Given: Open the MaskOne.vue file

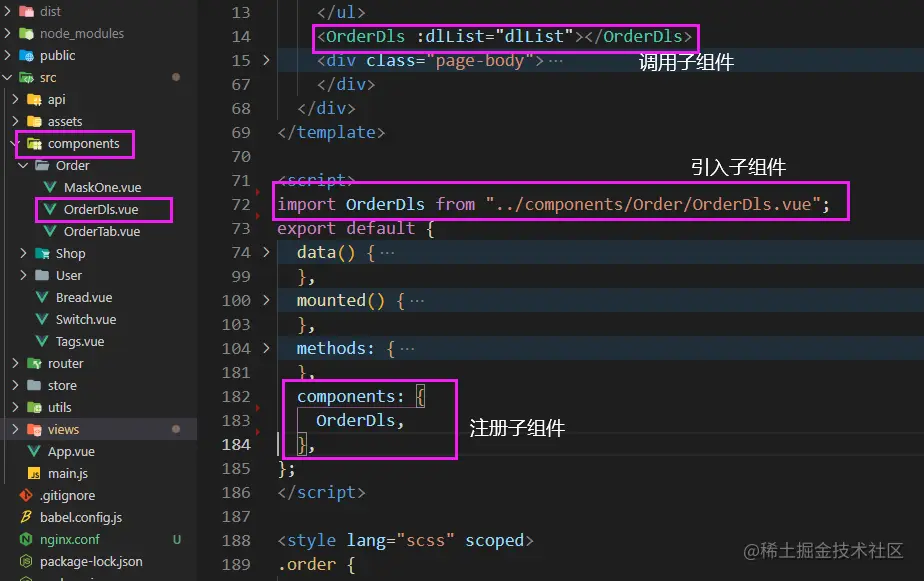Looking at the screenshot, I should 103,187.
